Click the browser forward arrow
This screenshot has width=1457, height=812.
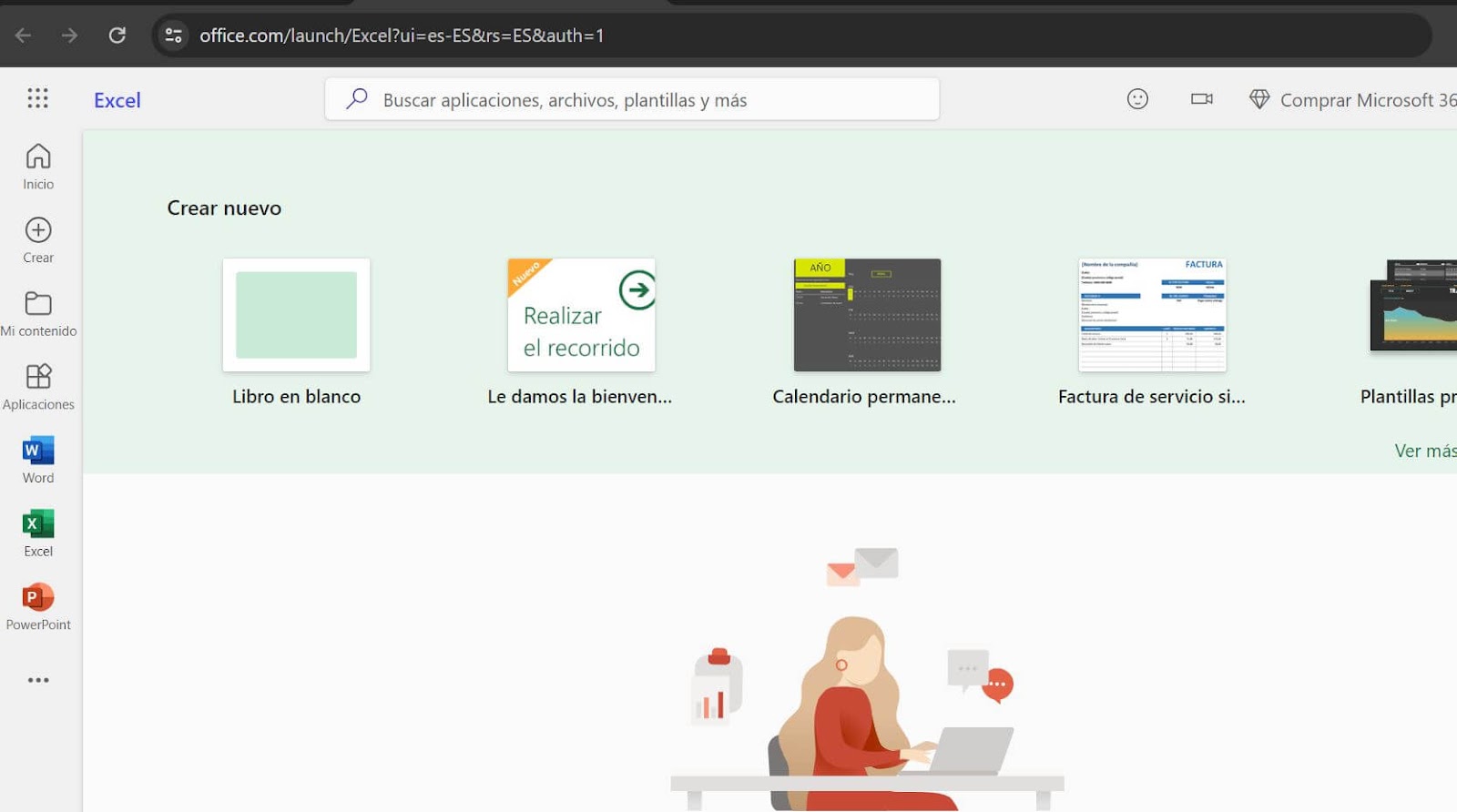(69, 36)
